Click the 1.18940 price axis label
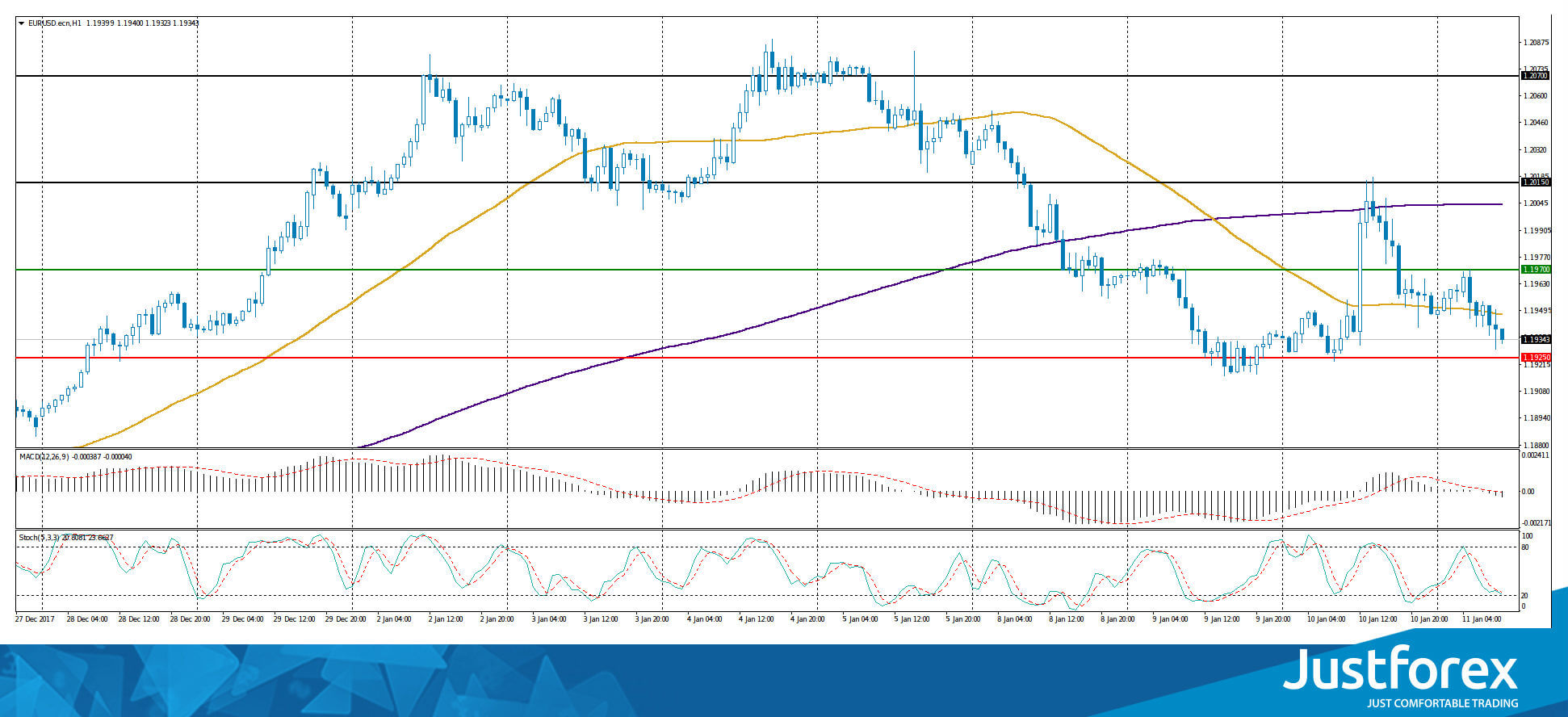 [x=1537, y=418]
